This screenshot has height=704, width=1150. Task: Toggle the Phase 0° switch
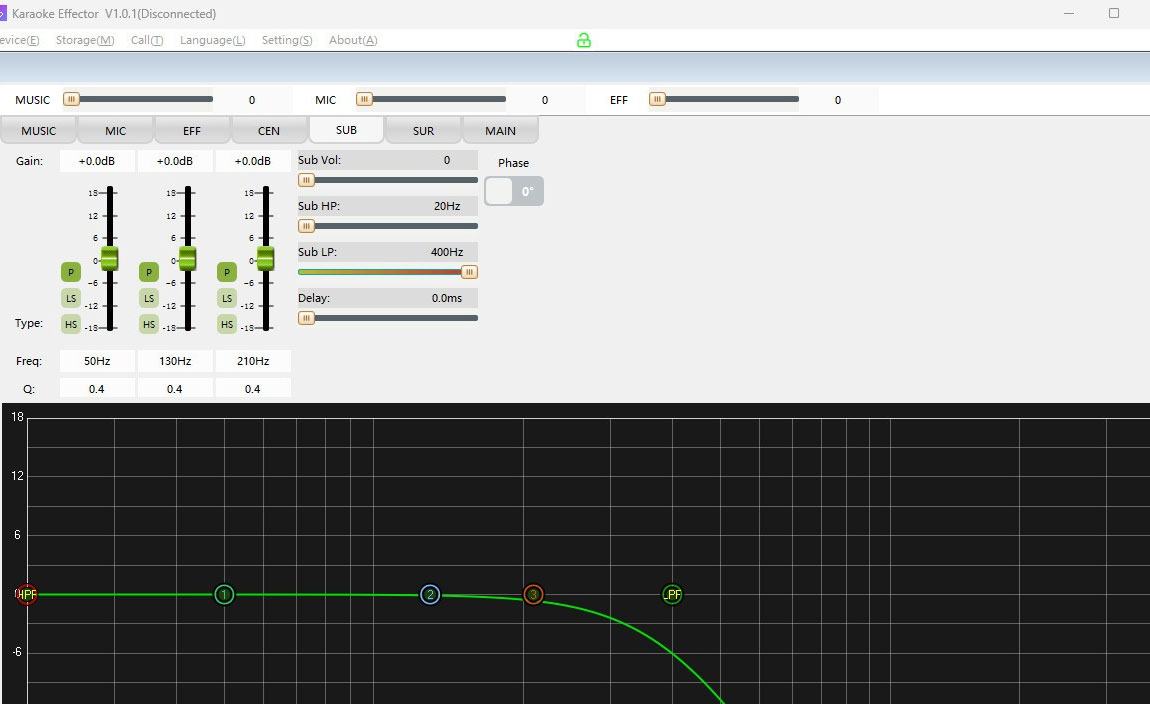point(514,191)
